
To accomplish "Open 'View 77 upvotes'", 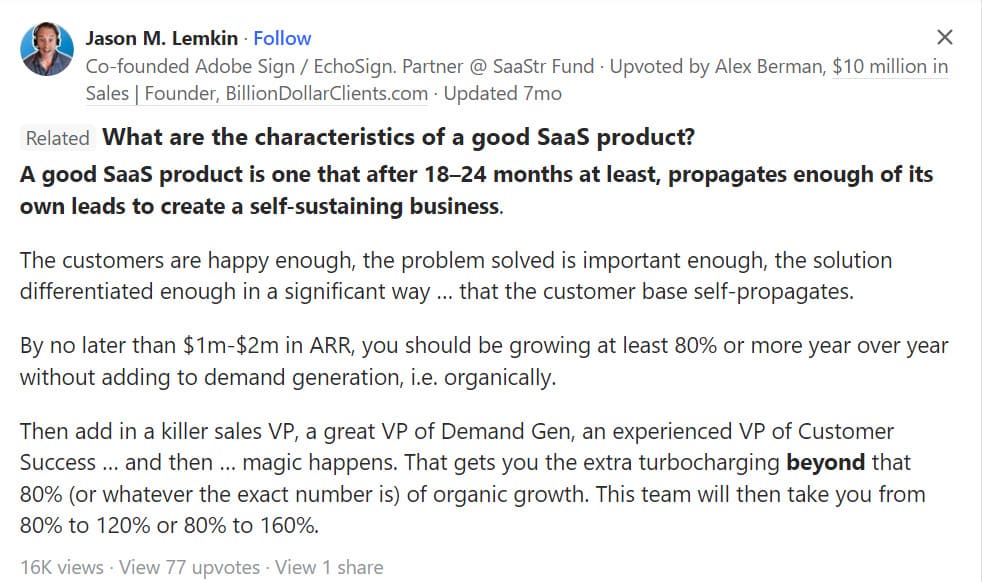I will point(189,567).
